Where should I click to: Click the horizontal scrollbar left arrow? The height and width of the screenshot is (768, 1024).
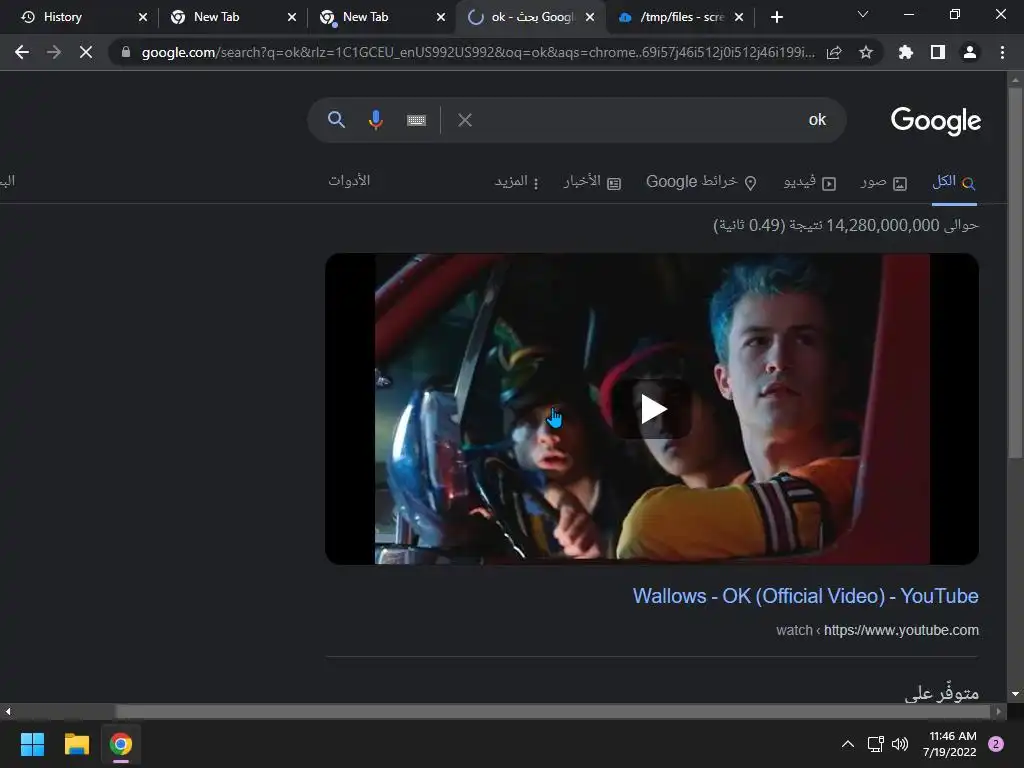(x=8, y=711)
